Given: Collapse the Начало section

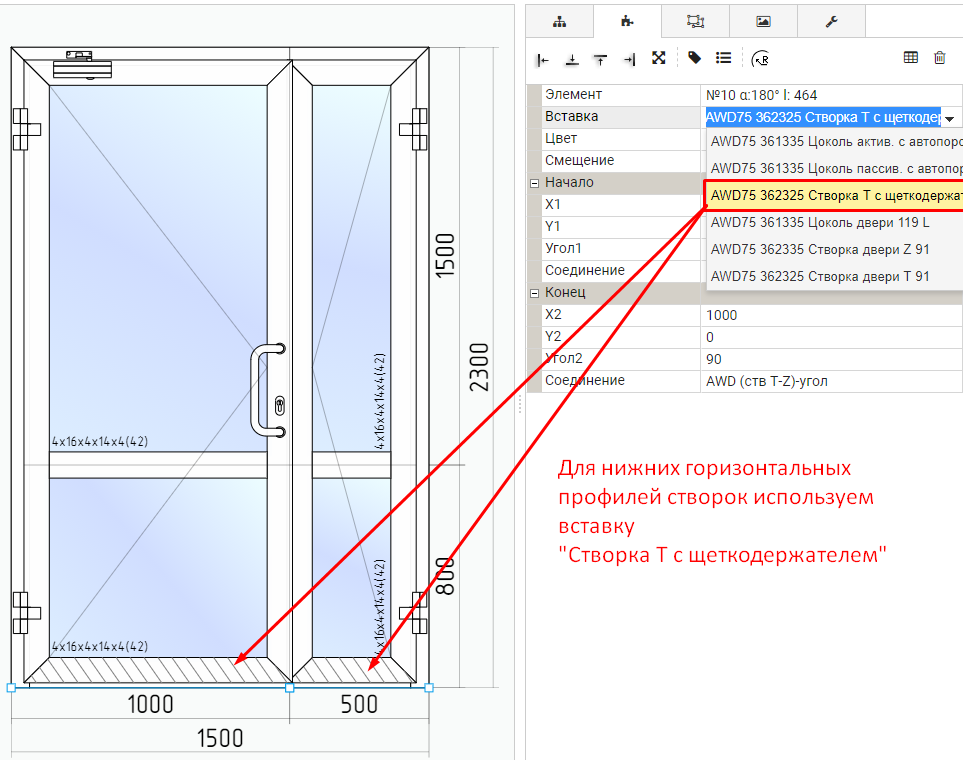Looking at the screenshot, I should (534, 183).
